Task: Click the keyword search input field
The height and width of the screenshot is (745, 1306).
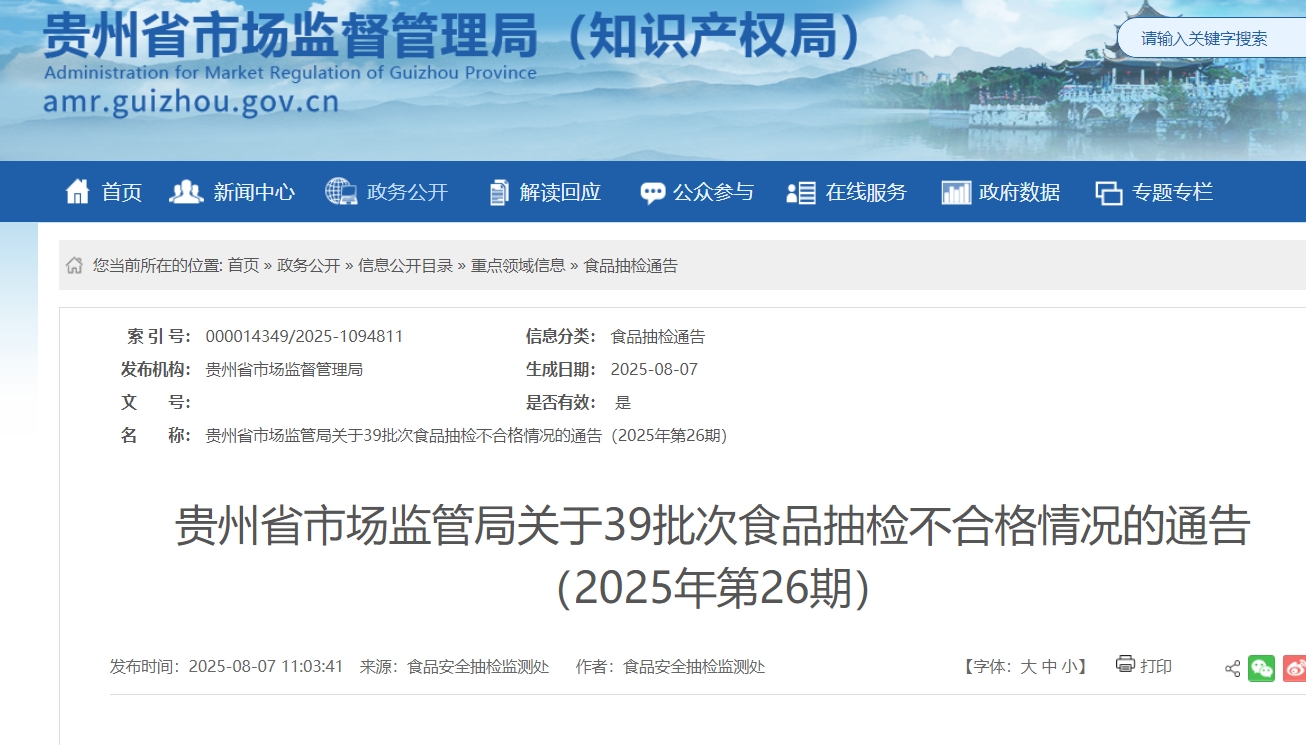Action: [x=1210, y=39]
